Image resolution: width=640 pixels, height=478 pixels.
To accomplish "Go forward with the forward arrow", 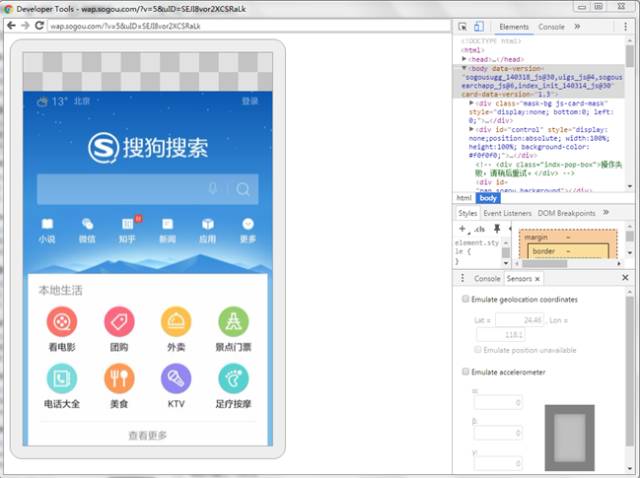I will pyautogui.click(x=25, y=26).
